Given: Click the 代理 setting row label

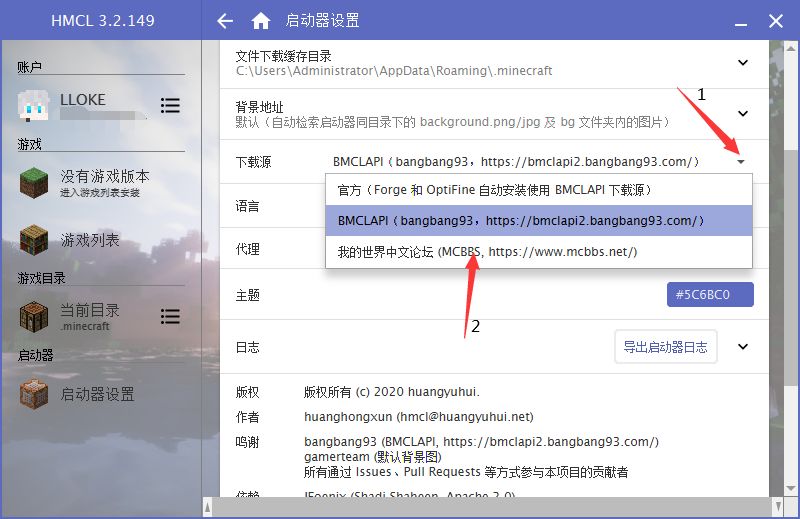Looking at the screenshot, I should (247, 249).
